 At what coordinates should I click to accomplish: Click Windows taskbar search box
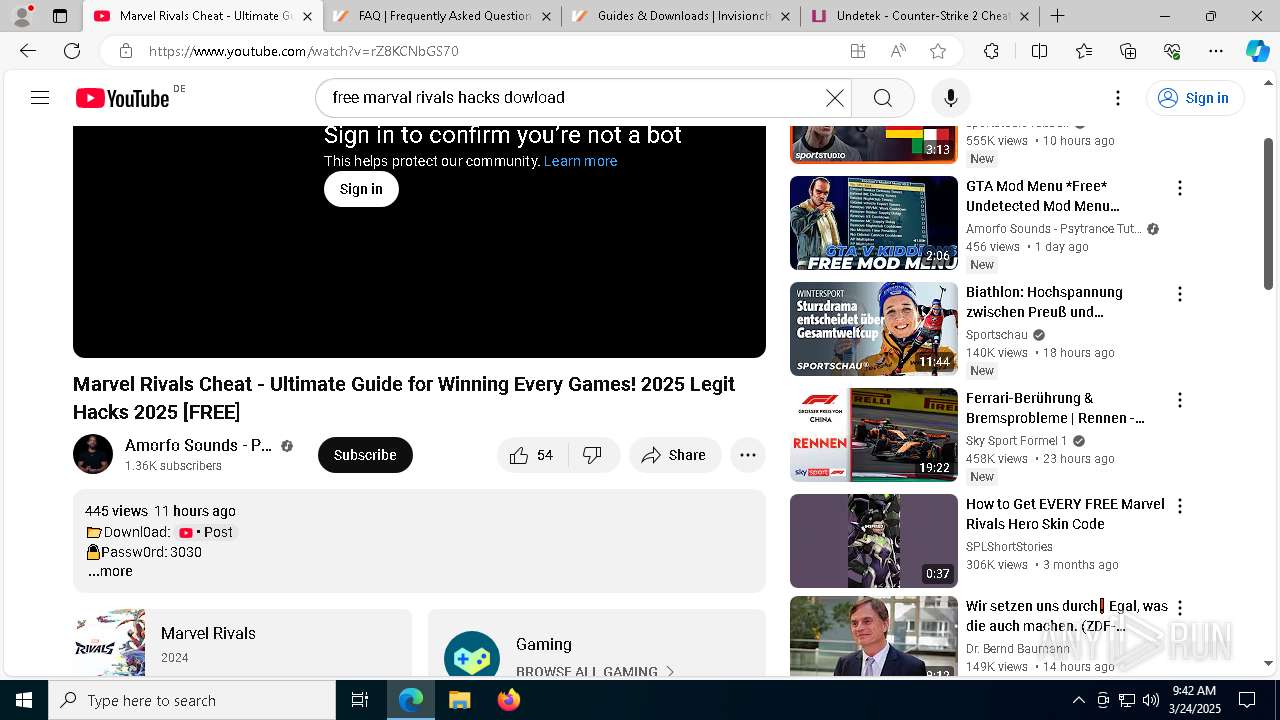192,700
